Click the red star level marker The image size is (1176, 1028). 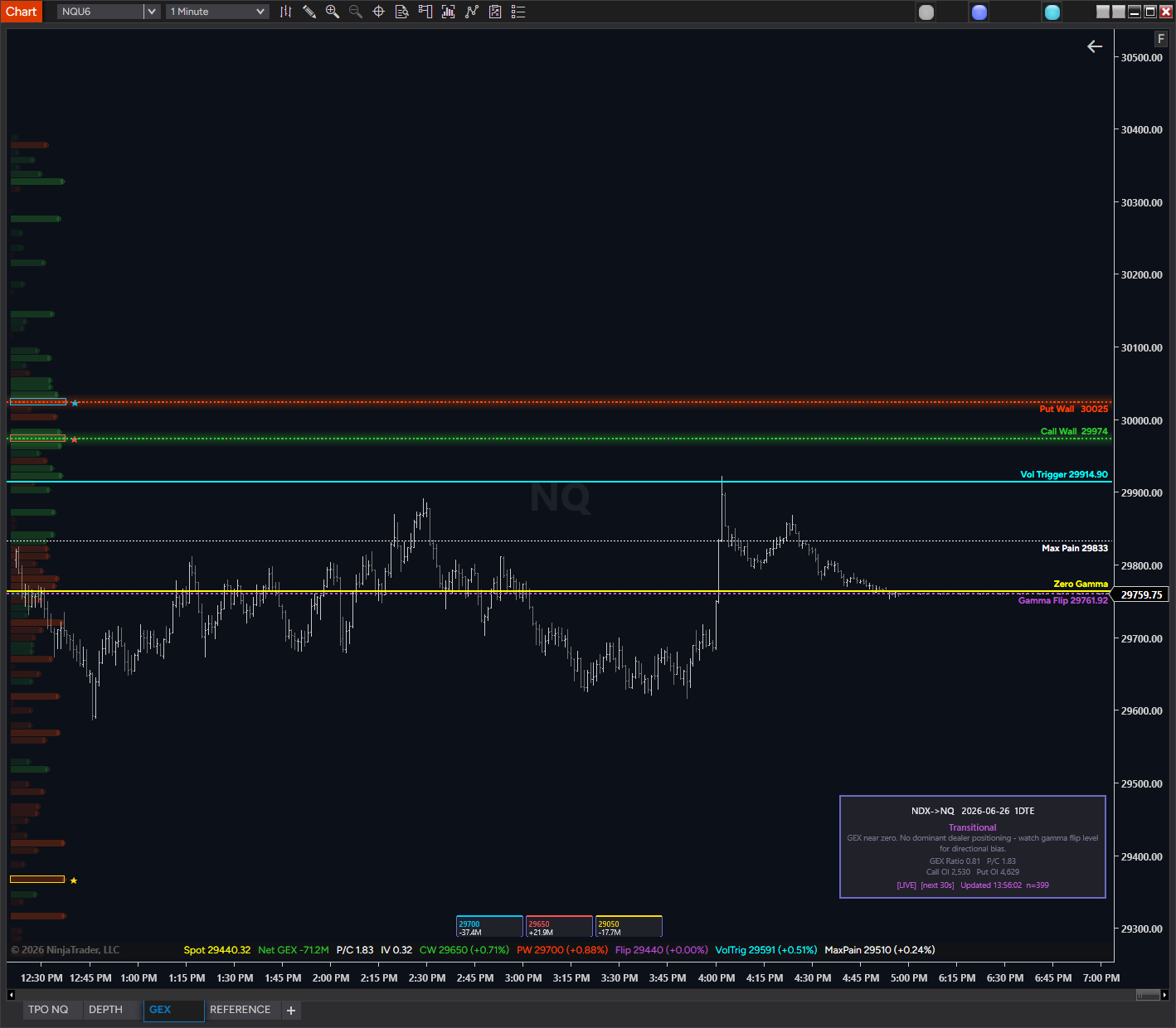(x=74, y=439)
